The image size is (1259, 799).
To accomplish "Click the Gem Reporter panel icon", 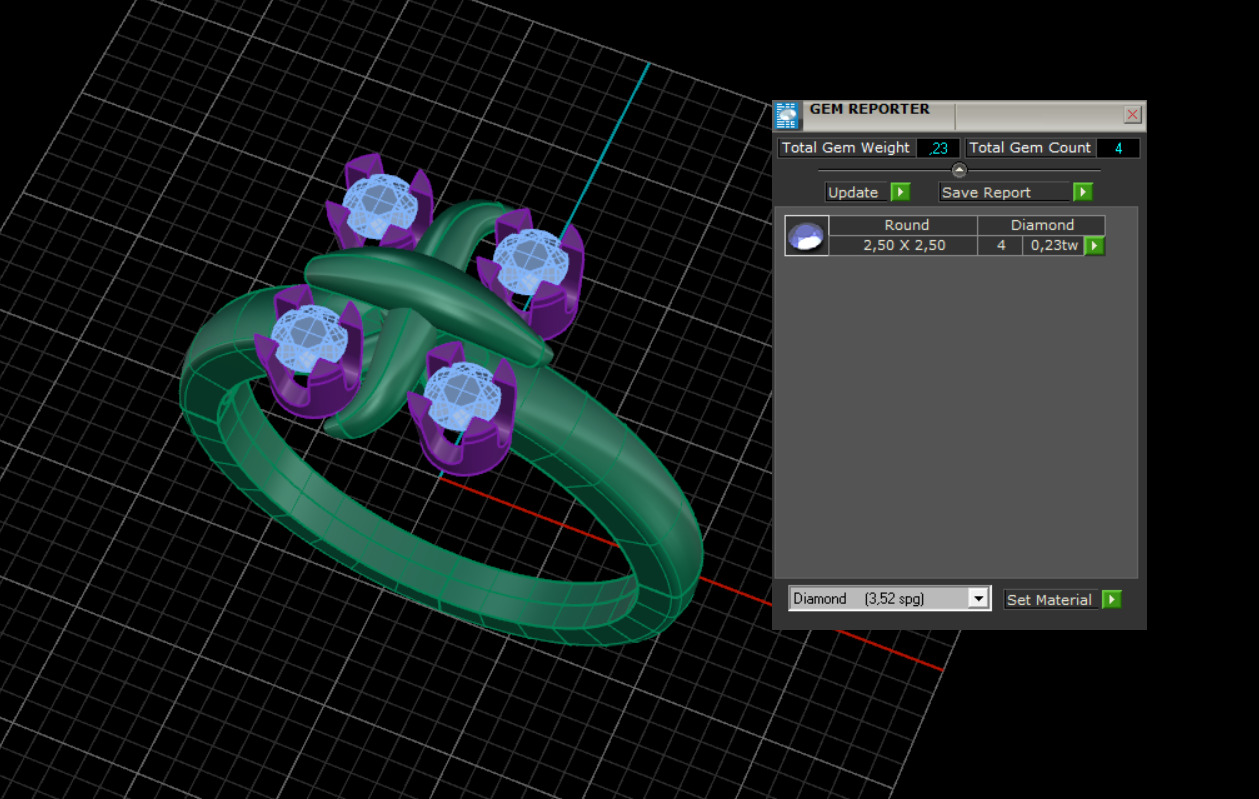I will [x=788, y=116].
